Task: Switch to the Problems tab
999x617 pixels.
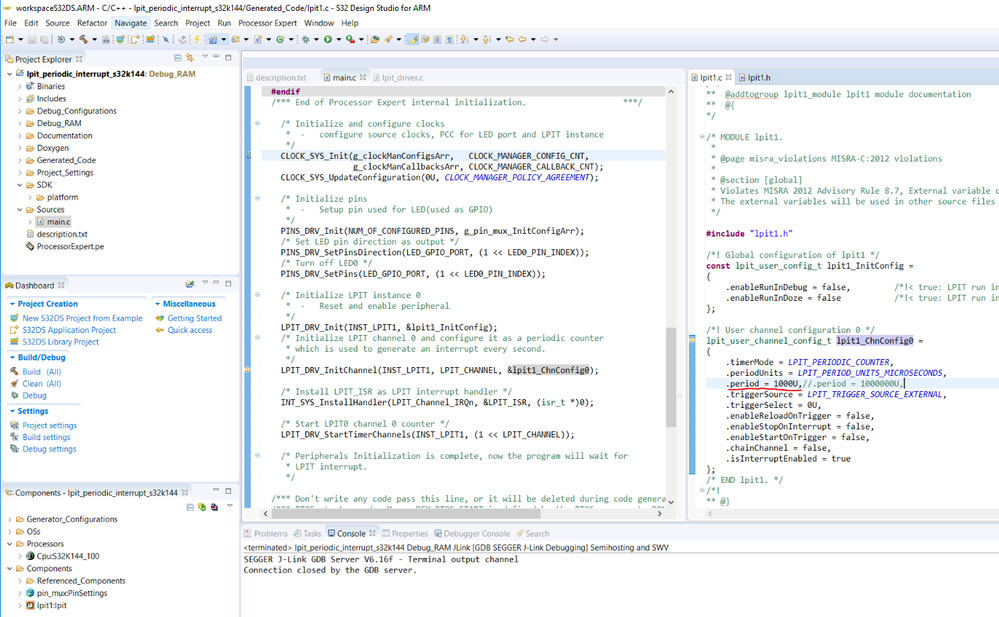Action: point(270,534)
